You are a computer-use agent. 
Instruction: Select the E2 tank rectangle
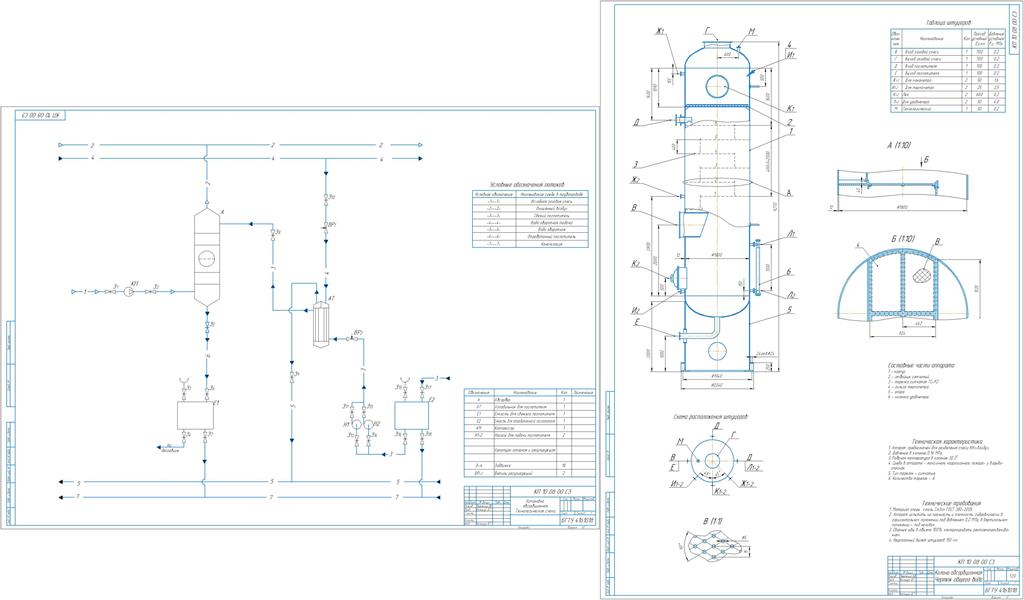coord(411,415)
